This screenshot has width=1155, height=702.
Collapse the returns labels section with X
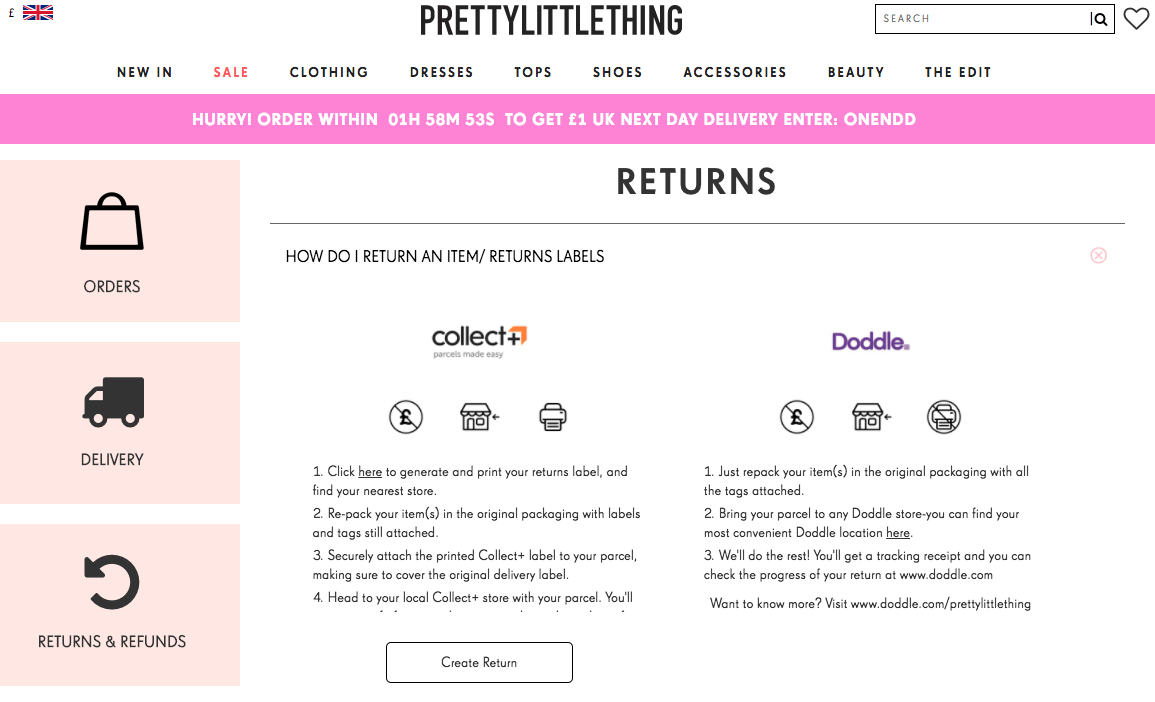pos(1098,256)
